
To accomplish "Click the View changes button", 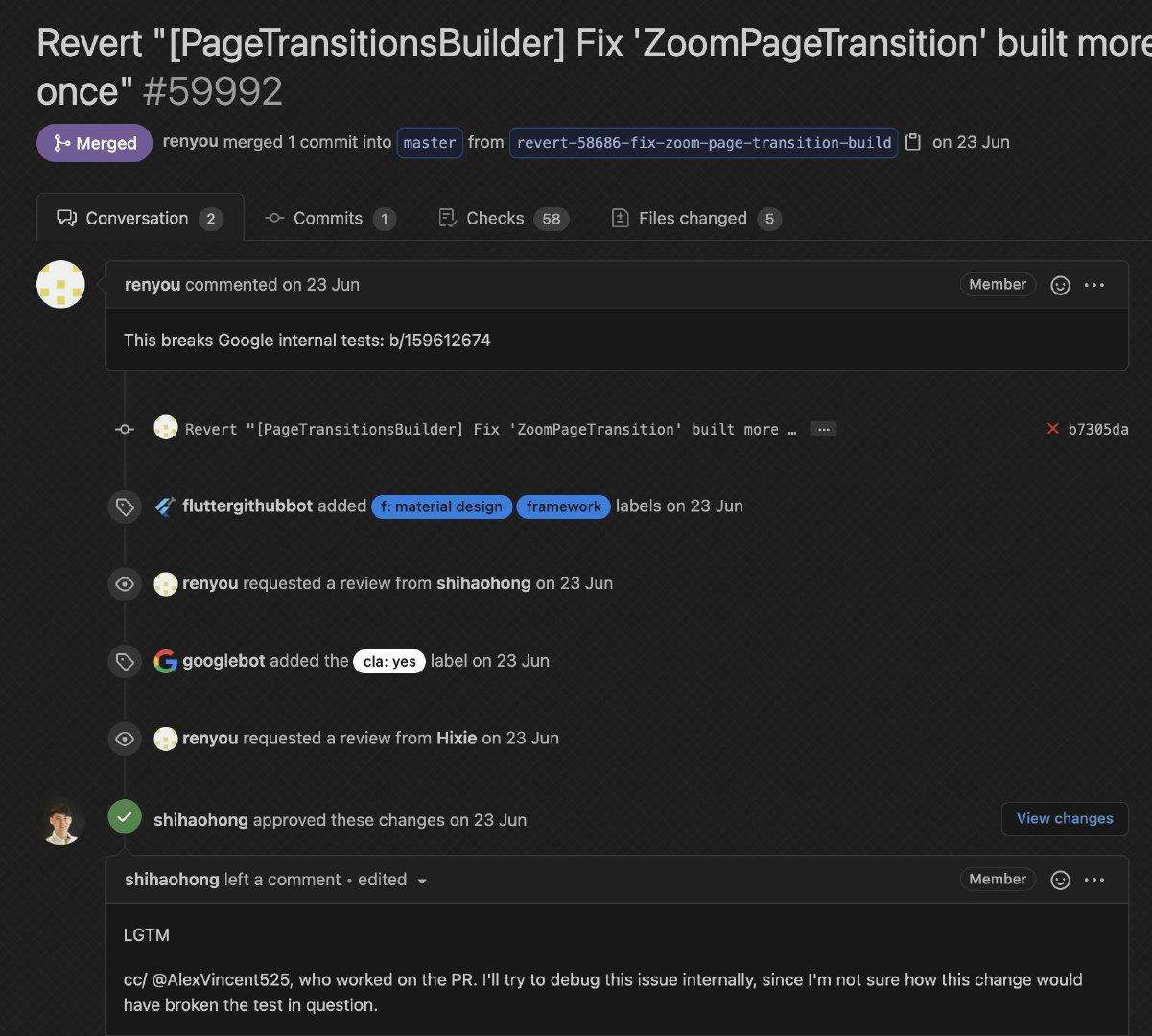I will [x=1065, y=818].
